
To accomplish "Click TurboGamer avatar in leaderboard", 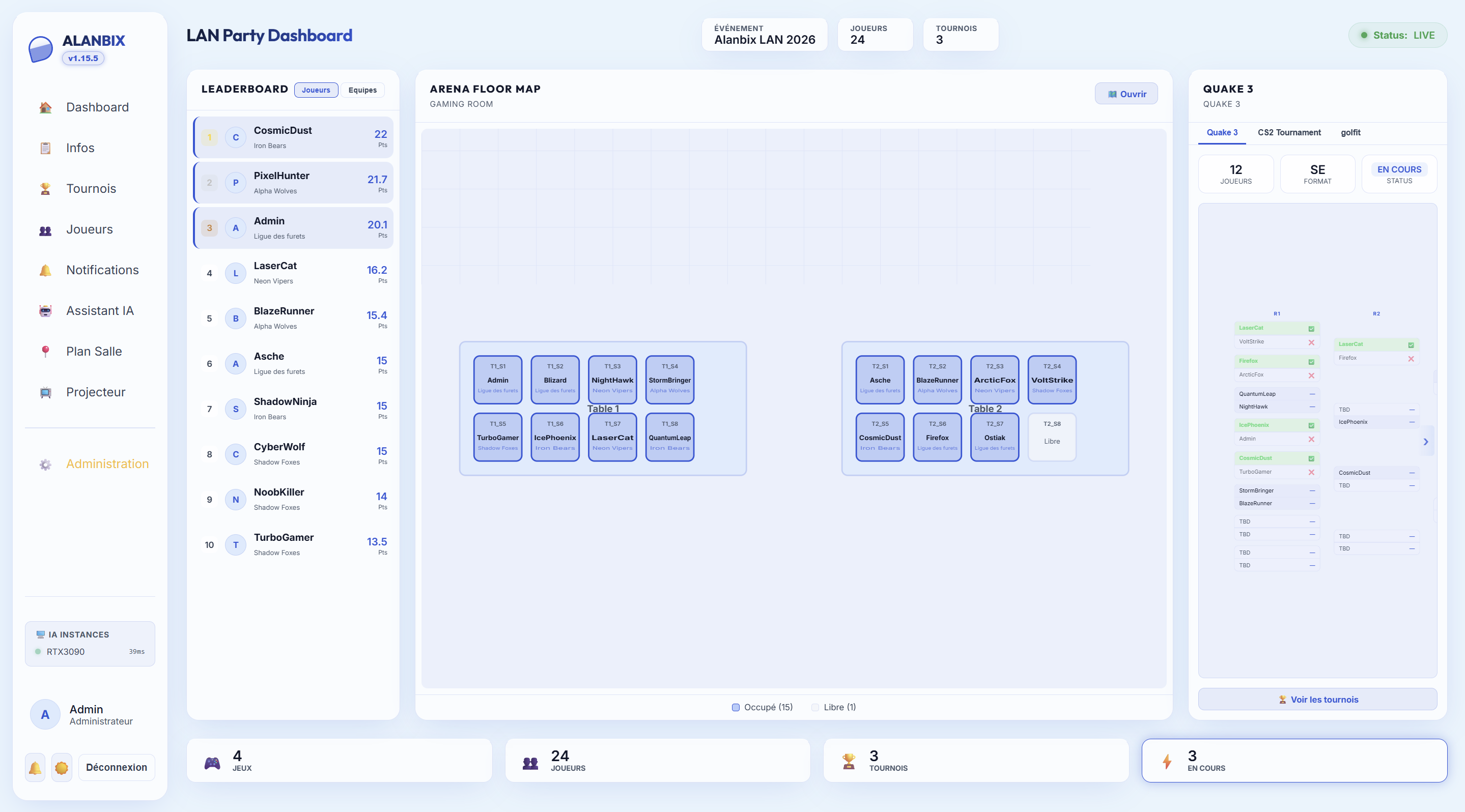I will 236,545.
